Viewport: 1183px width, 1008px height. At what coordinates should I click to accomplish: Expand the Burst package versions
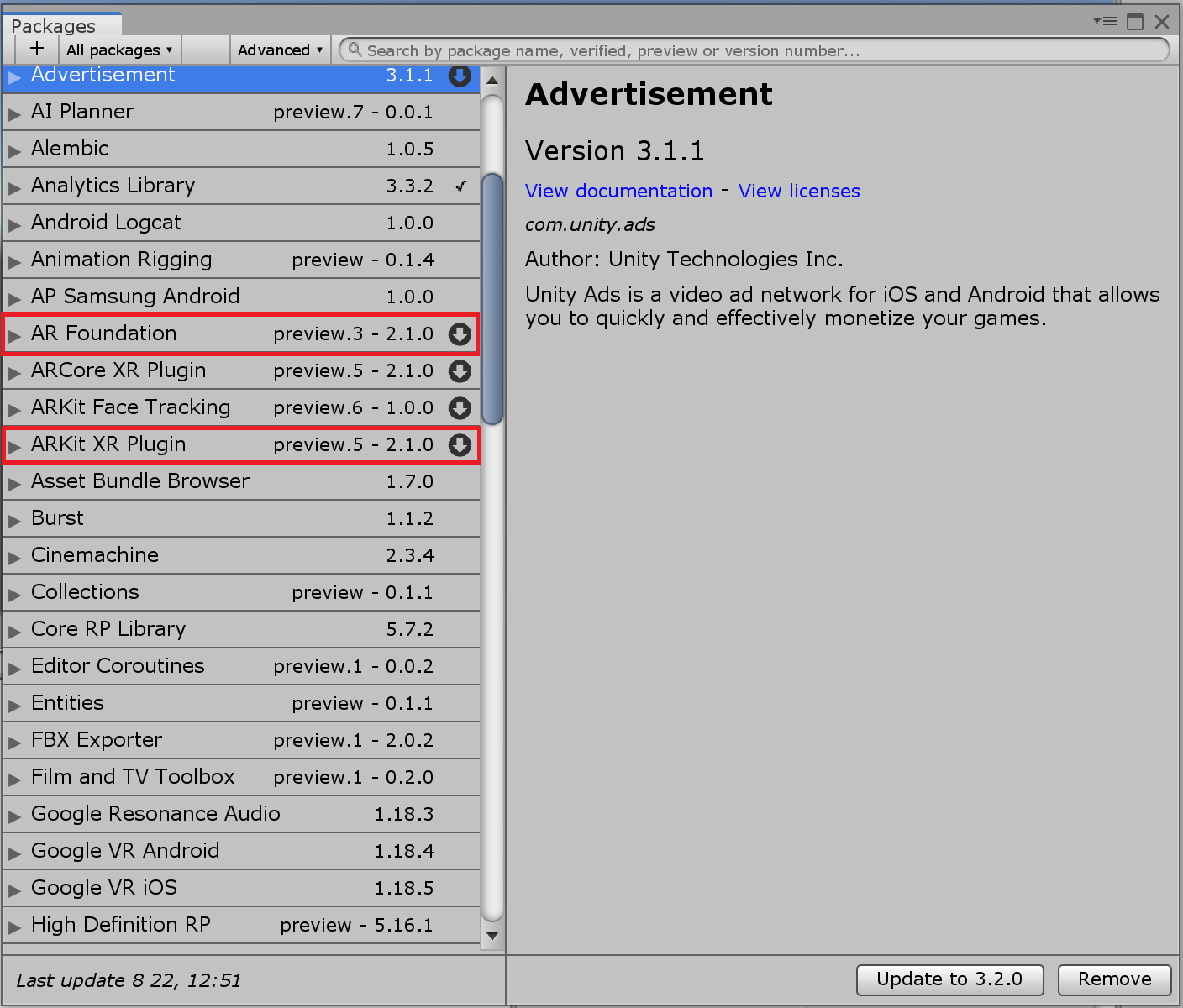(14, 520)
